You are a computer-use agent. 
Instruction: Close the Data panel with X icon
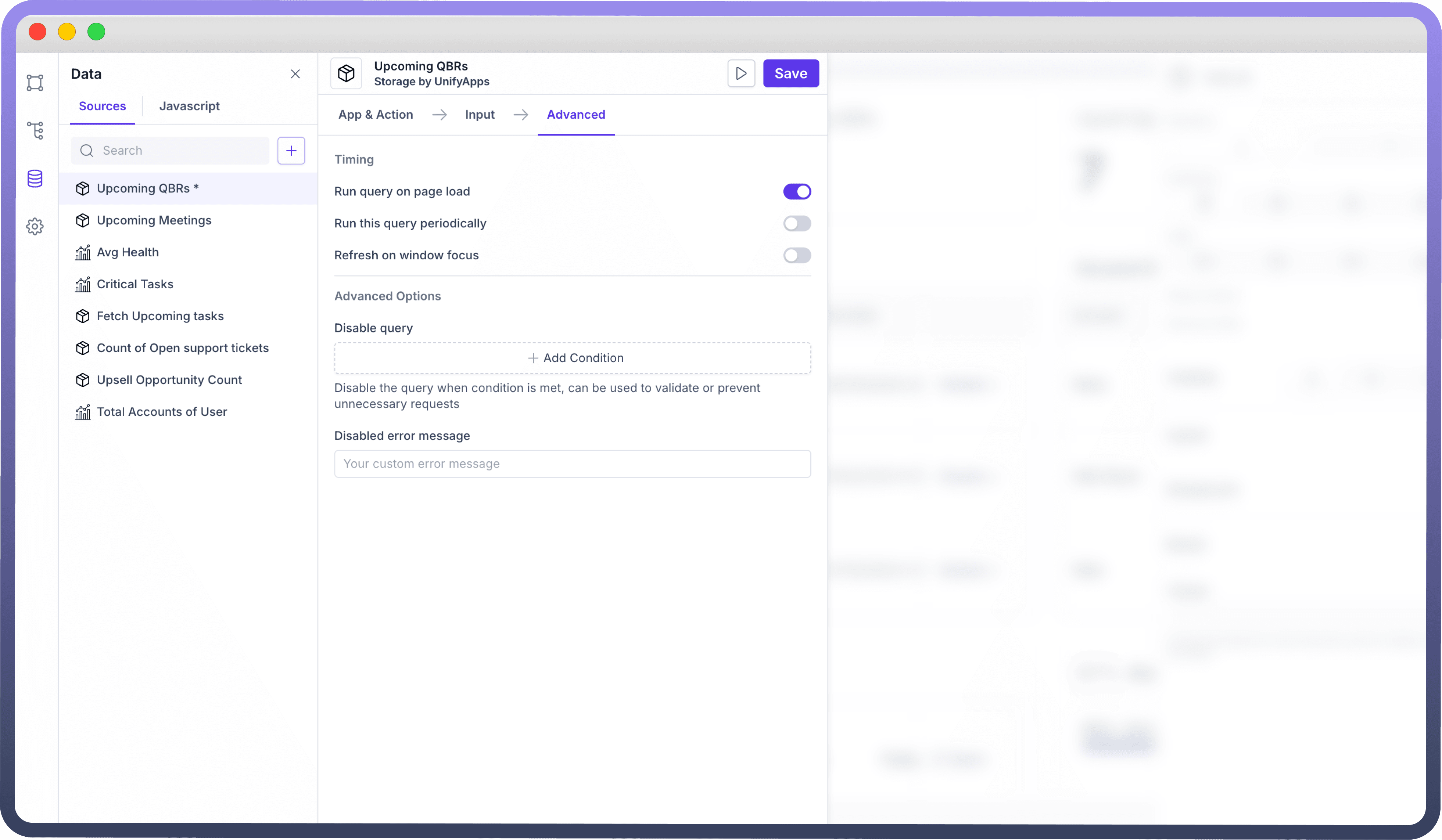coord(295,74)
